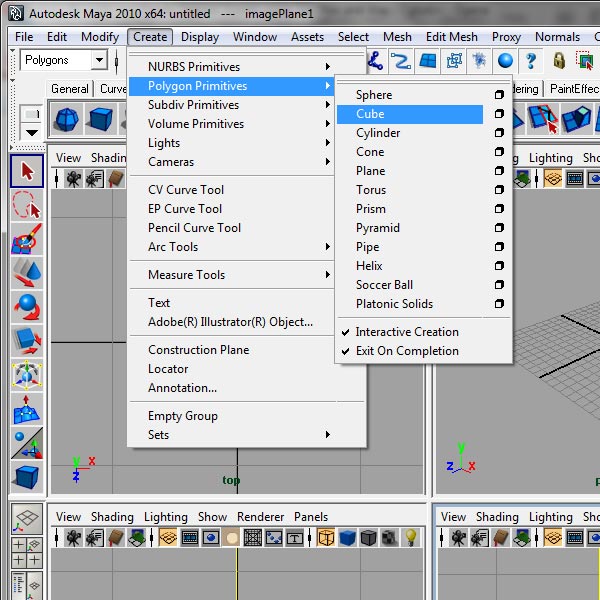600x600 pixels.
Task: Switch to the General shelf tab
Action: pos(70,89)
